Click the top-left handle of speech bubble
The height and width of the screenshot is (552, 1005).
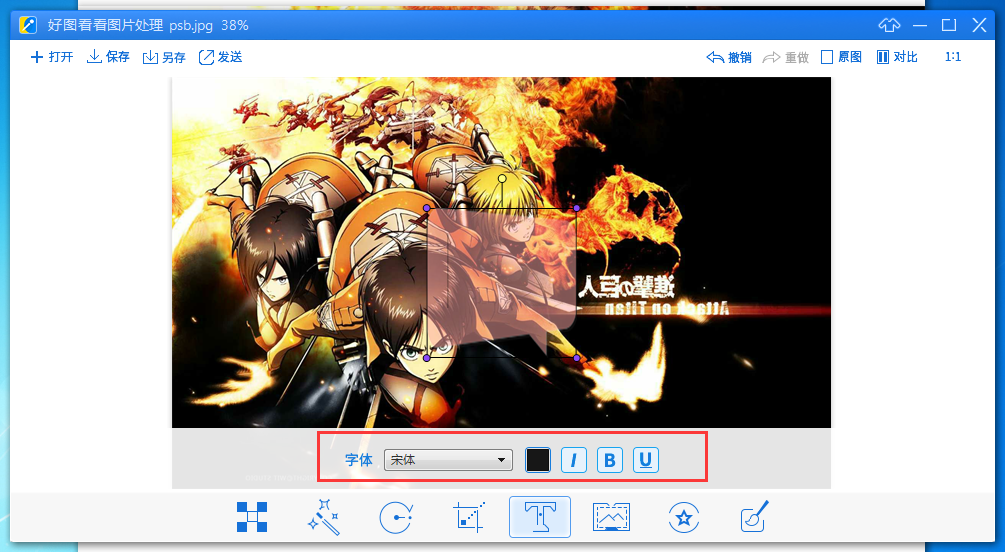(427, 208)
